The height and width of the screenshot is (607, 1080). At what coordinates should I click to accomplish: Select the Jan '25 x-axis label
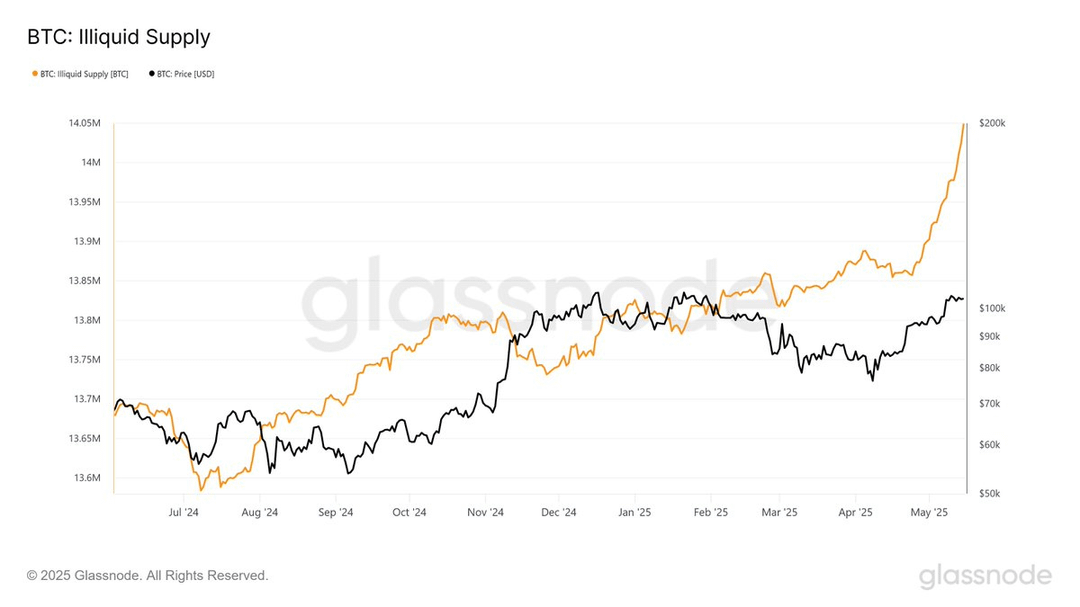pos(634,513)
